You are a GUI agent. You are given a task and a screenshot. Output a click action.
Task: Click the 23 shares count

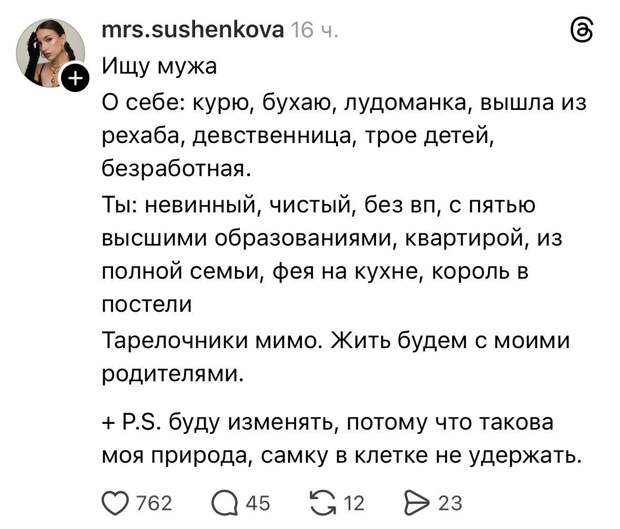450,502
